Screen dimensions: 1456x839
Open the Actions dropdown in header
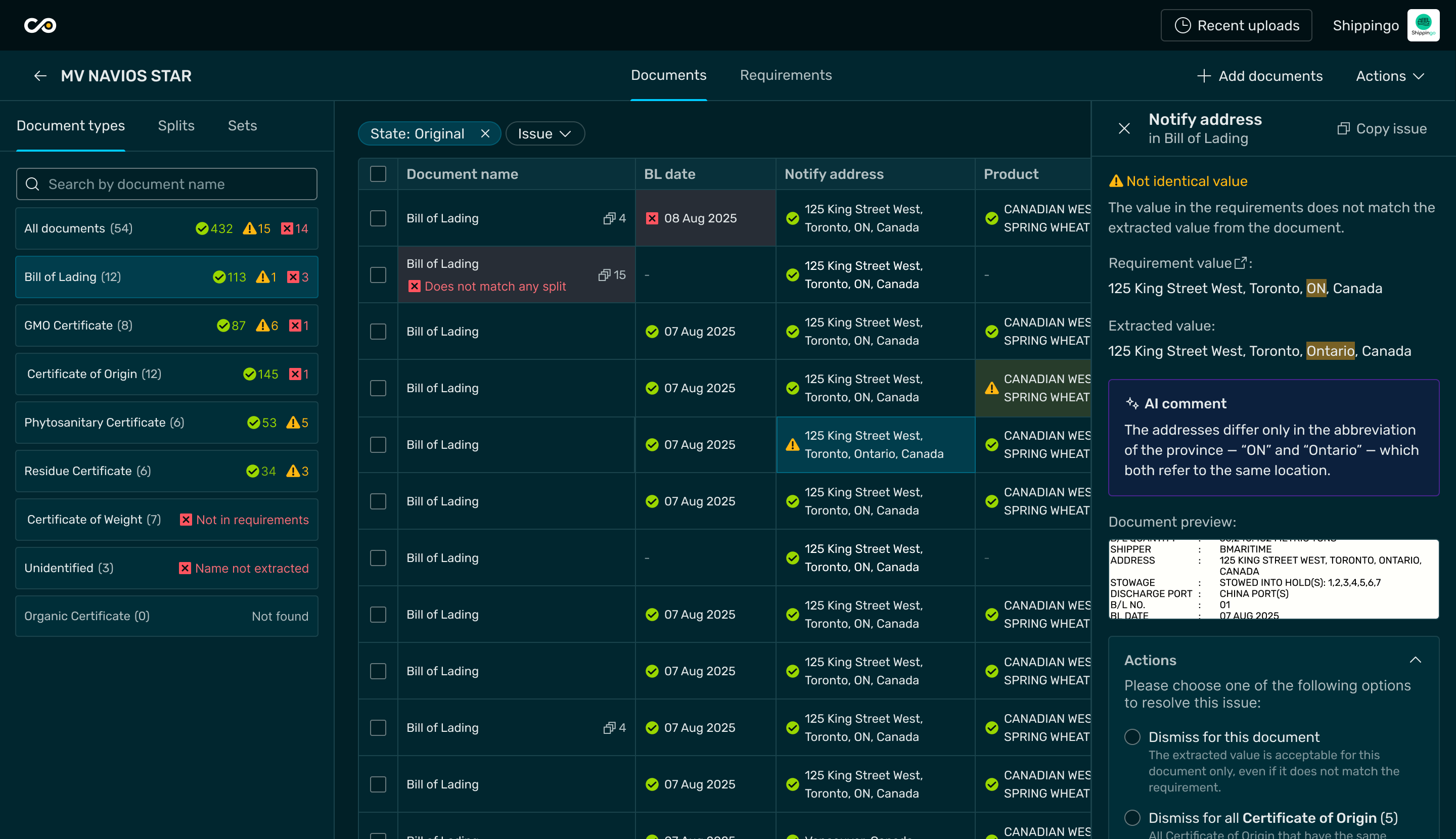tap(1390, 76)
